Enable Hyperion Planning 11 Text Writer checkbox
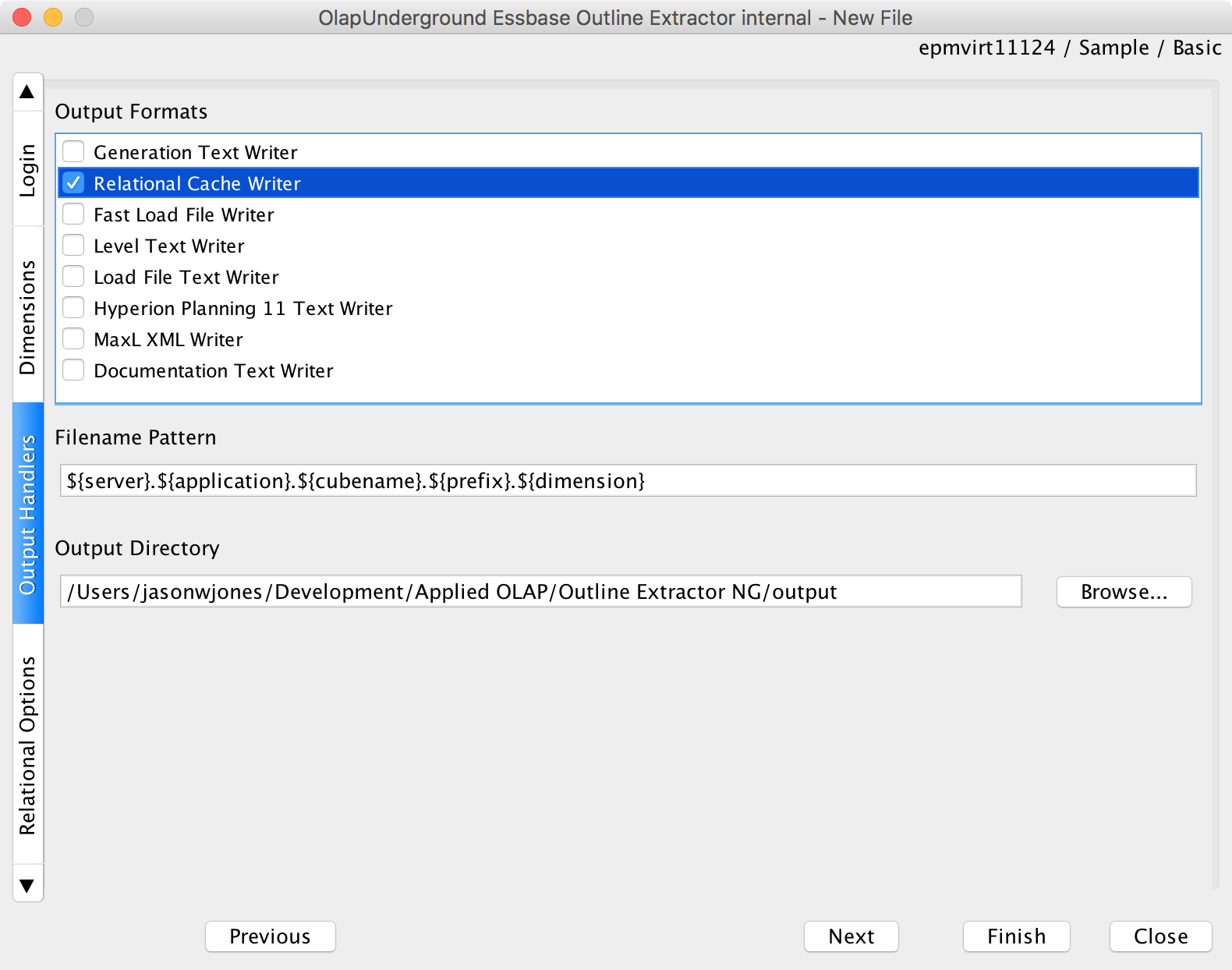The image size is (1232, 970). (x=73, y=307)
